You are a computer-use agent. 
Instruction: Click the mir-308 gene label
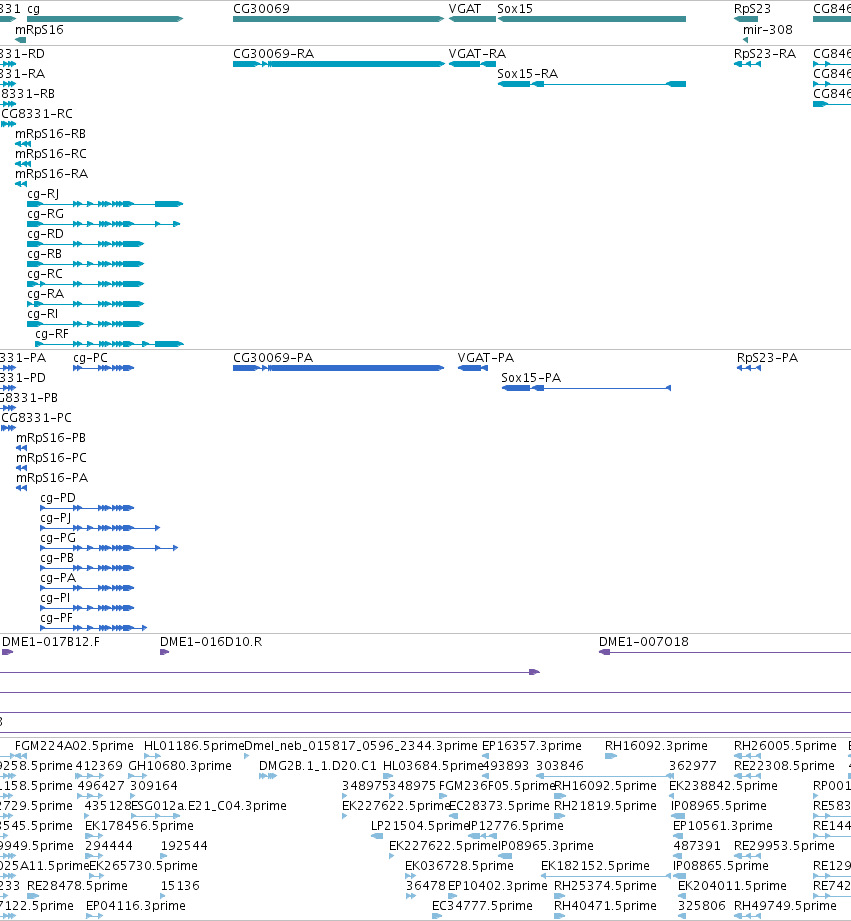pos(768,29)
